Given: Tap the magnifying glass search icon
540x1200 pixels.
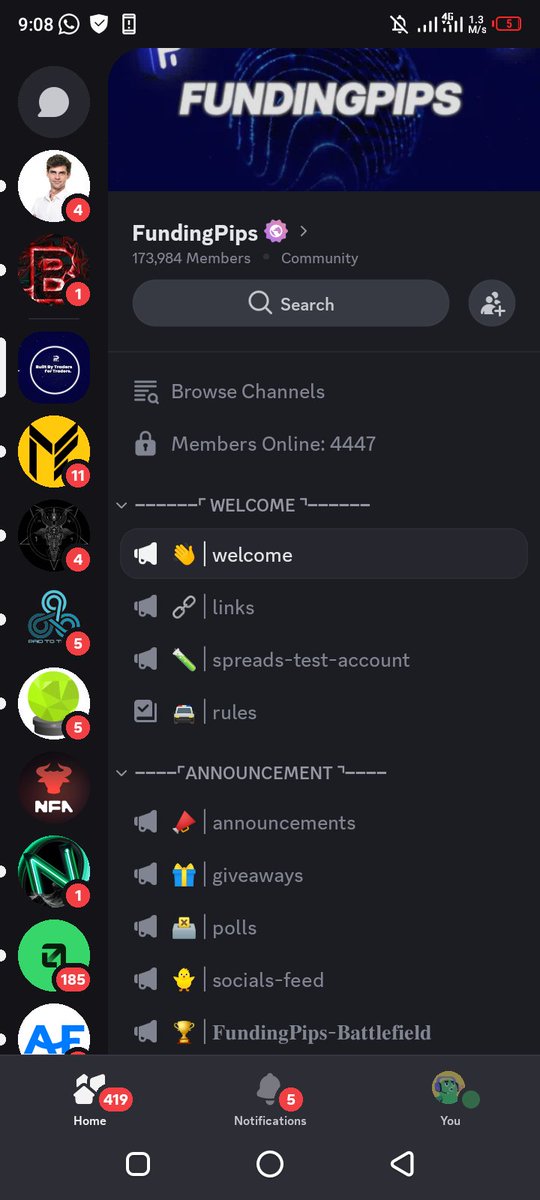Looking at the screenshot, I should [x=260, y=303].
